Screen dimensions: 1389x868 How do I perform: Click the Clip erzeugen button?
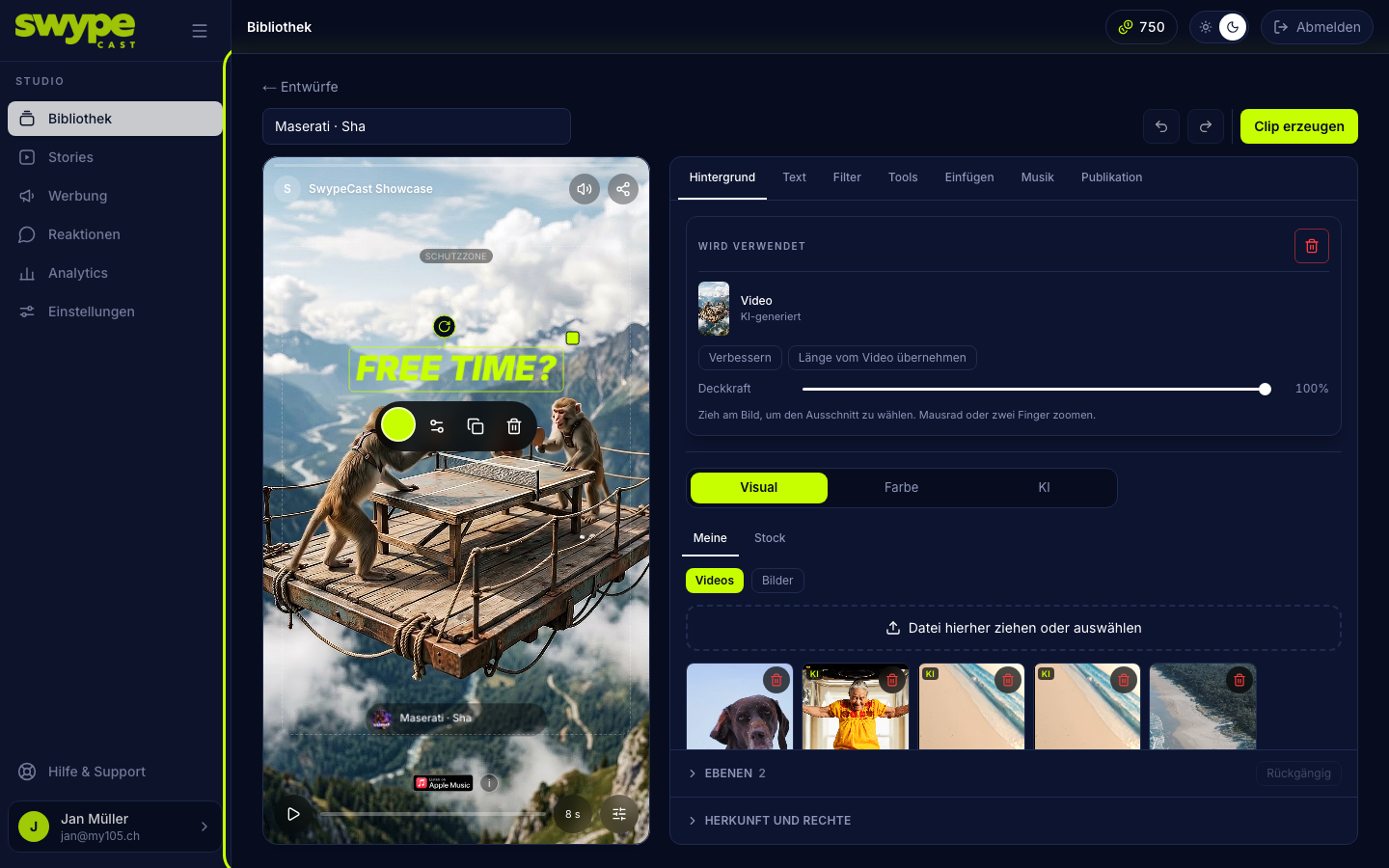click(x=1299, y=126)
